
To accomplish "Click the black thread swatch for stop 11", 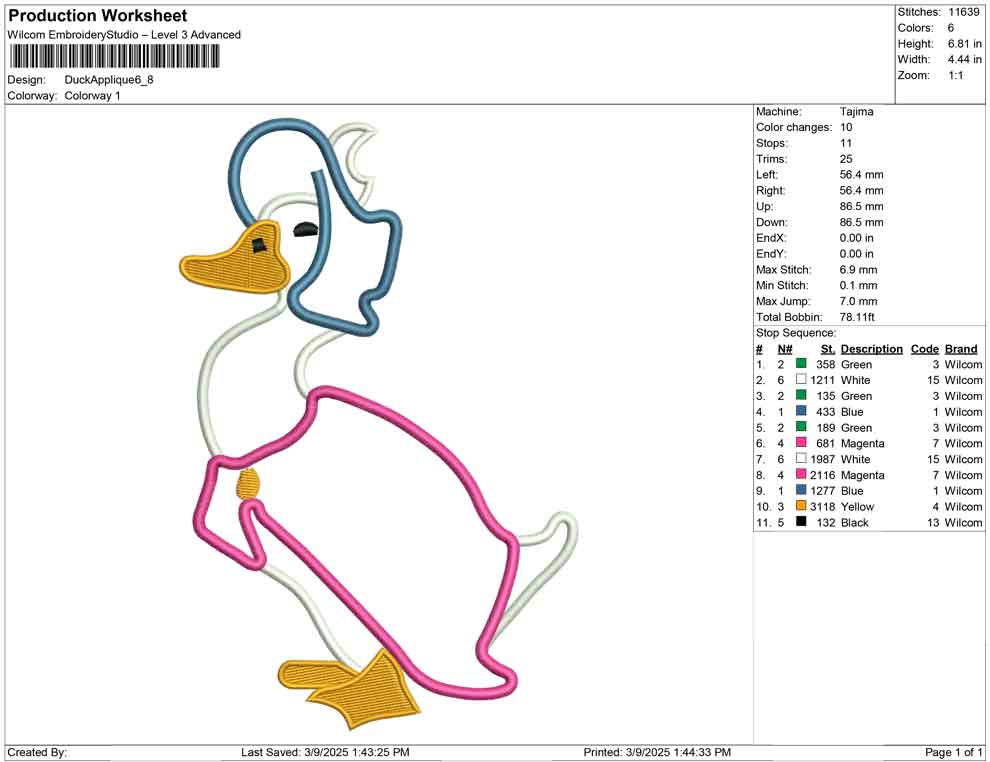I will pos(800,522).
